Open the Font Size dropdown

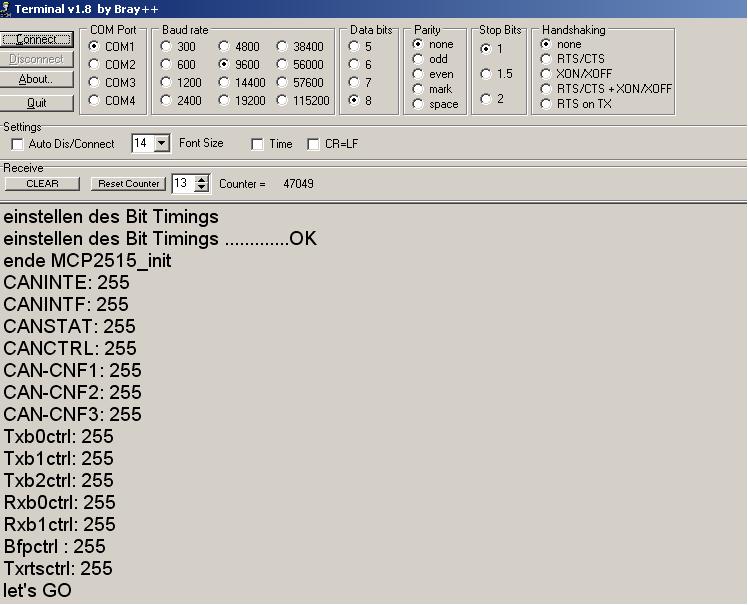(x=162, y=143)
